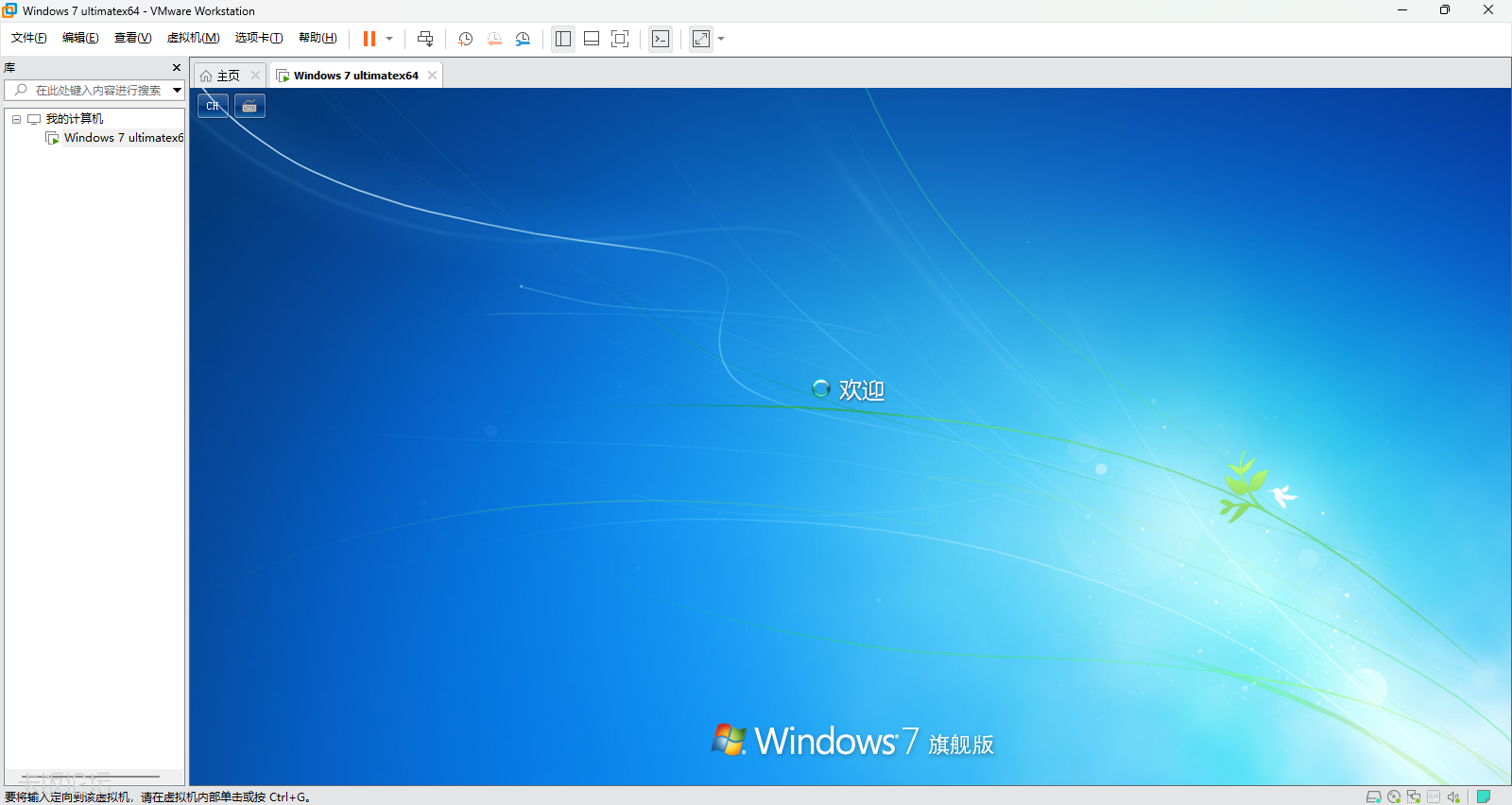The image size is (1512, 805).
Task: Pause the virtual machine with the orange button
Action: tap(369, 39)
